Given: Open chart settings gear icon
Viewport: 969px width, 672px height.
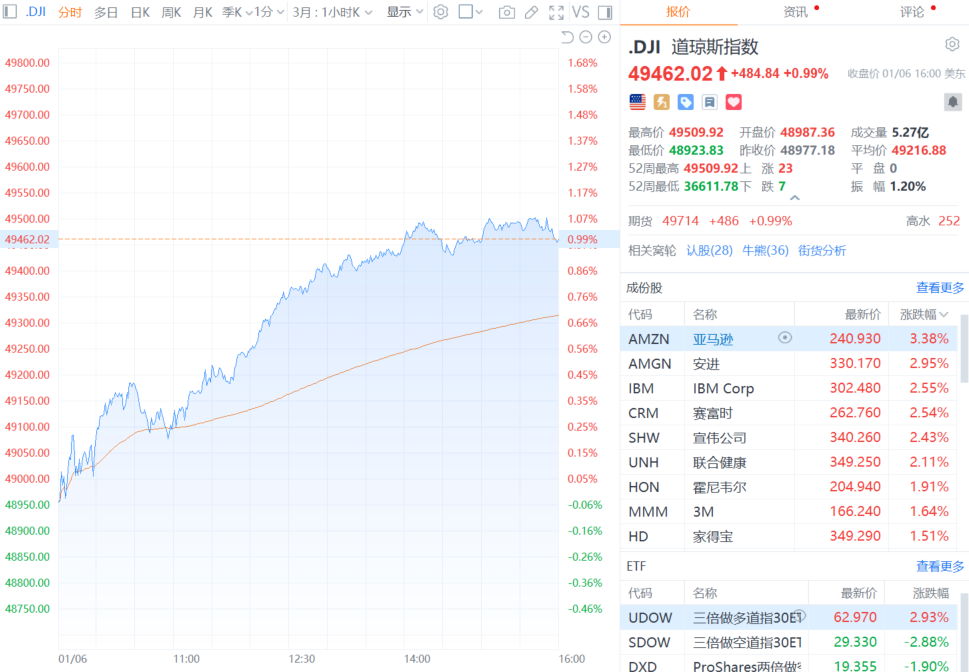Looking at the screenshot, I should click(441, 12).
